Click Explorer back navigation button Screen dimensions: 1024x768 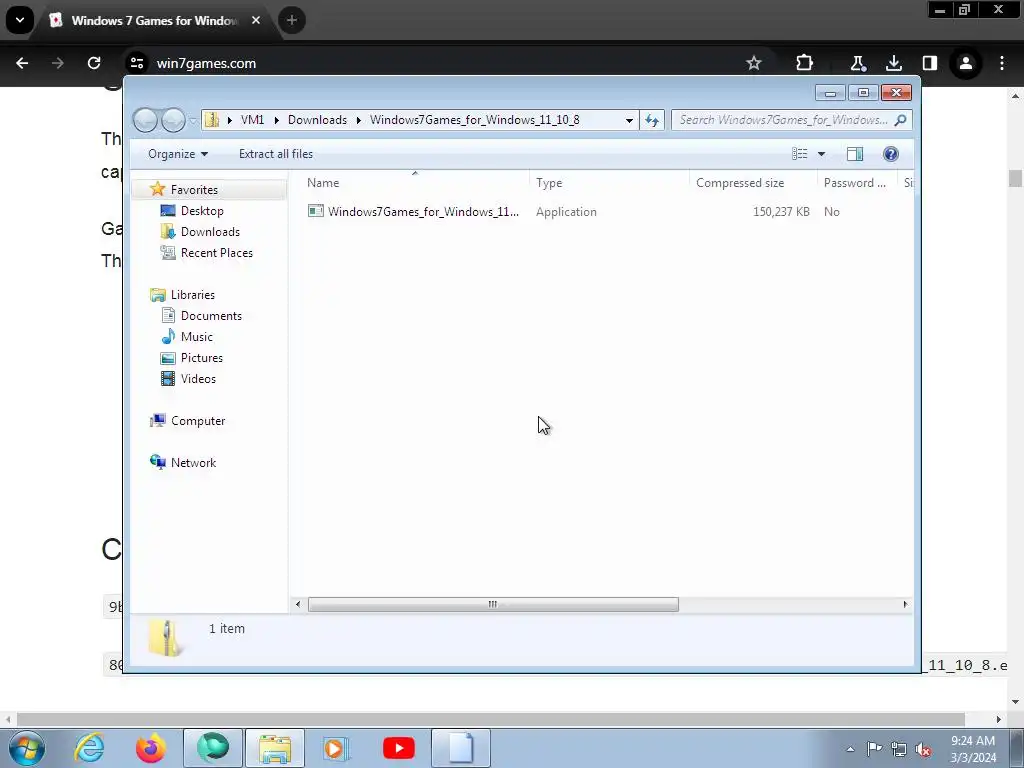click(x=145, y=120)
